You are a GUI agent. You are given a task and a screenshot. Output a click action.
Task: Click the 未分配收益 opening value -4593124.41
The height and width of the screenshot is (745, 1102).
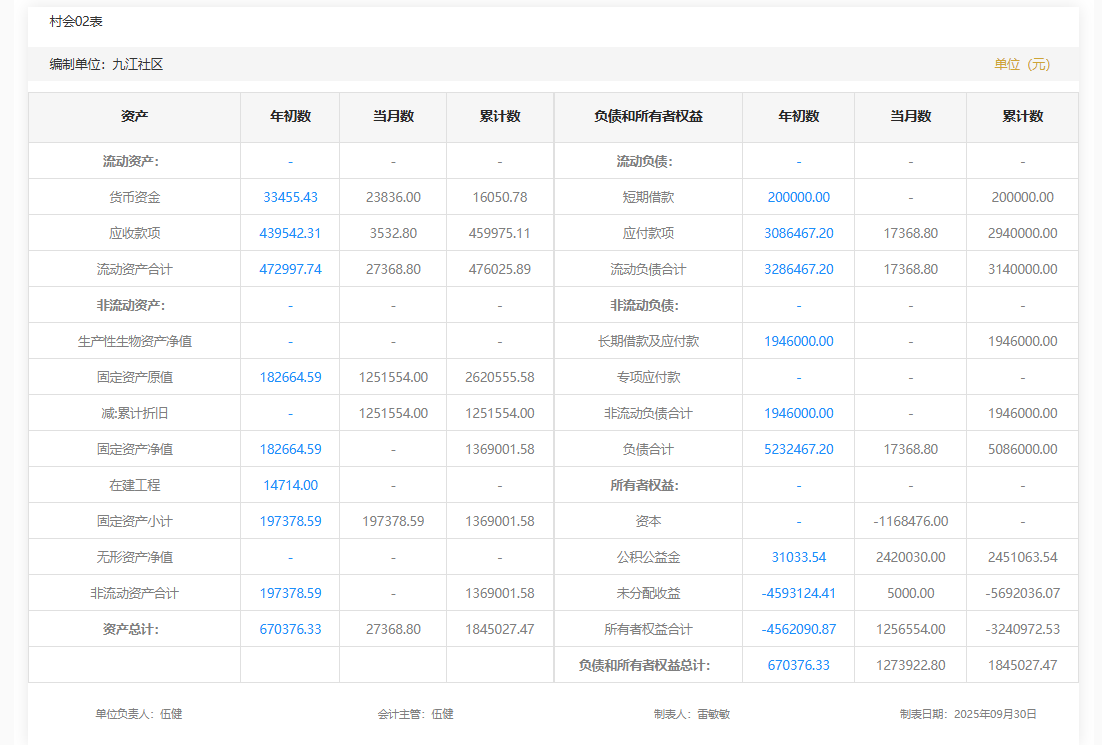[x=798, y=593]
